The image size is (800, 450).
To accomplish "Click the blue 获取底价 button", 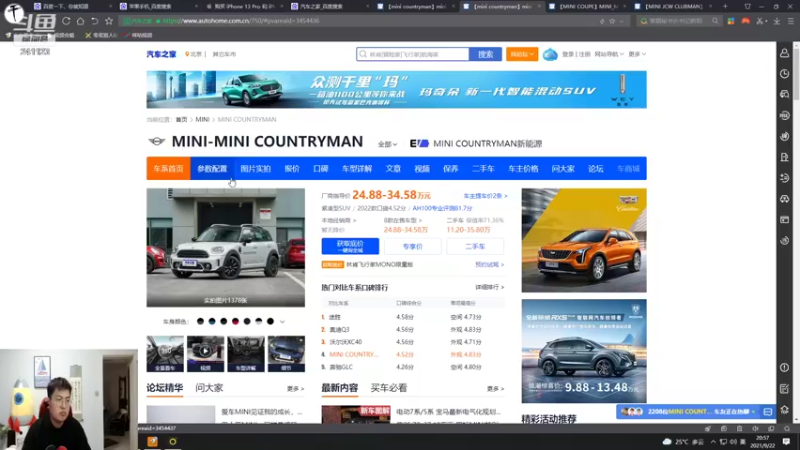I will [350, 246].
